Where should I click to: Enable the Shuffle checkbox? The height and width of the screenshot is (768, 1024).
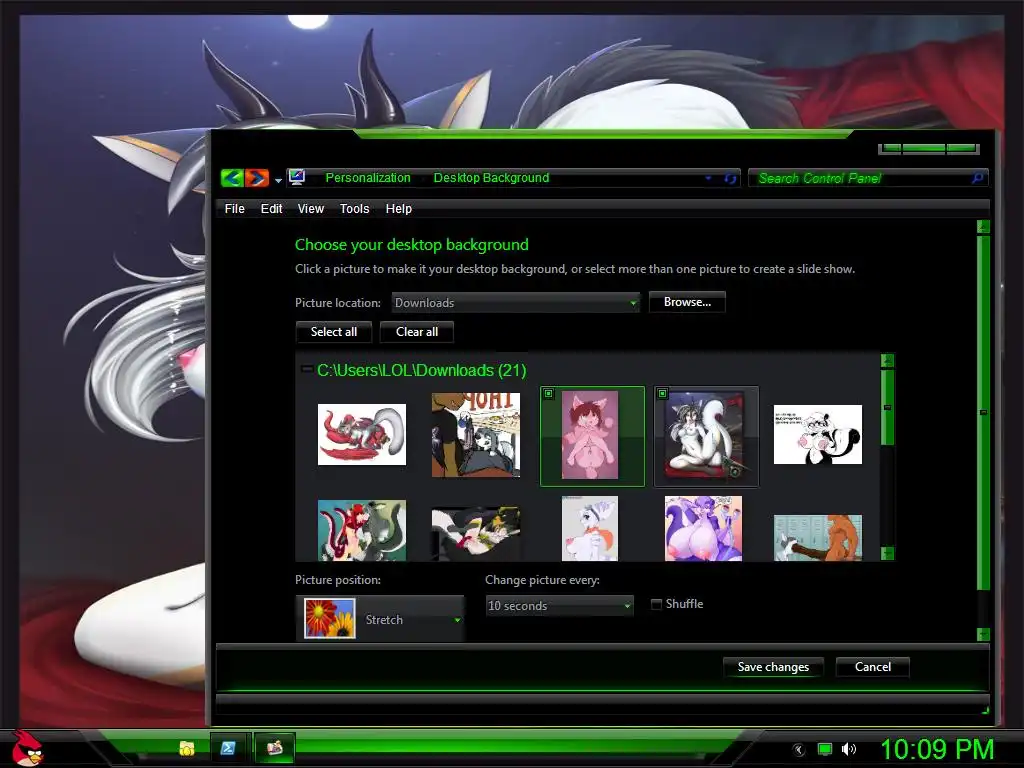coord(656,604)
